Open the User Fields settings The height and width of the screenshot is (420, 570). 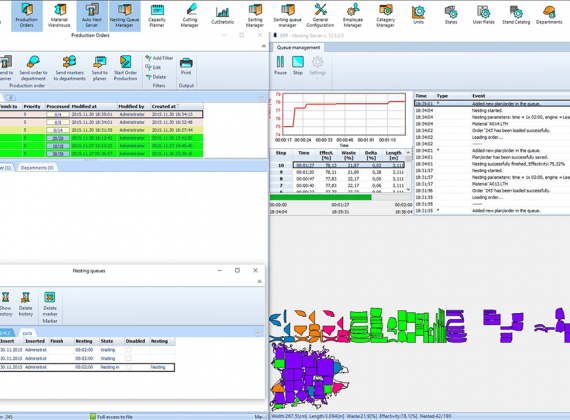483,15
